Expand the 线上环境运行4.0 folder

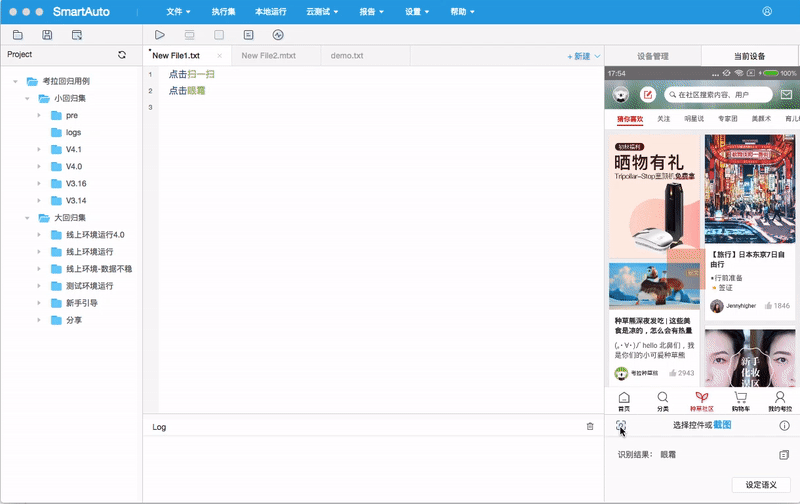tap(39, 235)
